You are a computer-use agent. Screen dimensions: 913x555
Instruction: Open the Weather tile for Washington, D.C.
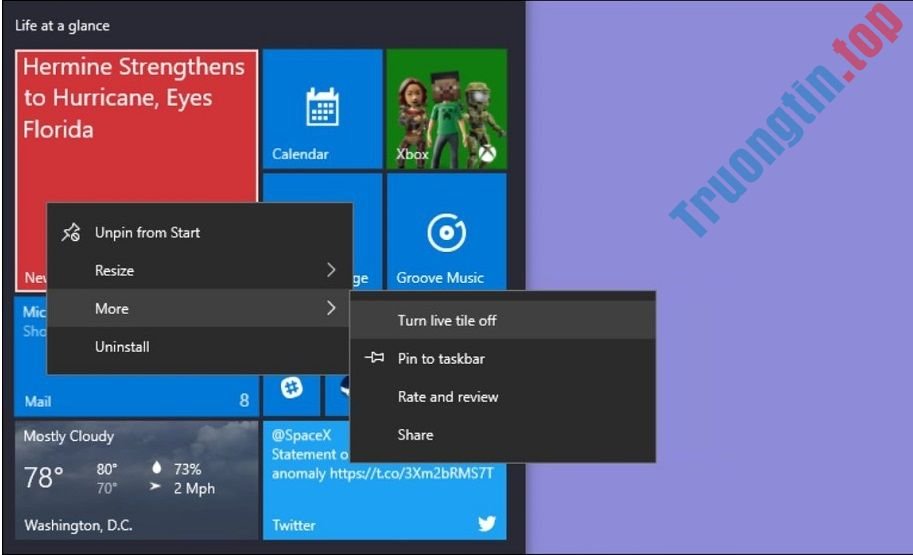(136, 480)
